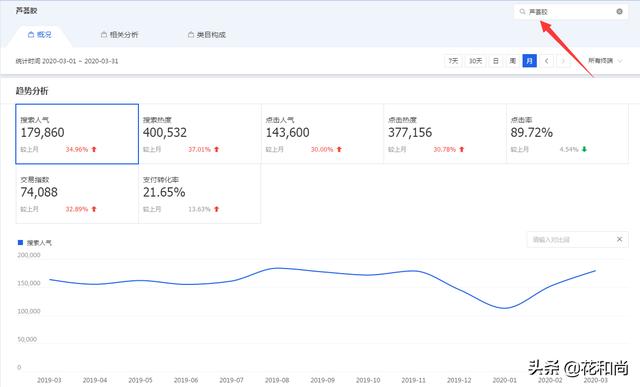Choose the 日 (day) granularity
This screenshot has height=387, width=640.
496,61
